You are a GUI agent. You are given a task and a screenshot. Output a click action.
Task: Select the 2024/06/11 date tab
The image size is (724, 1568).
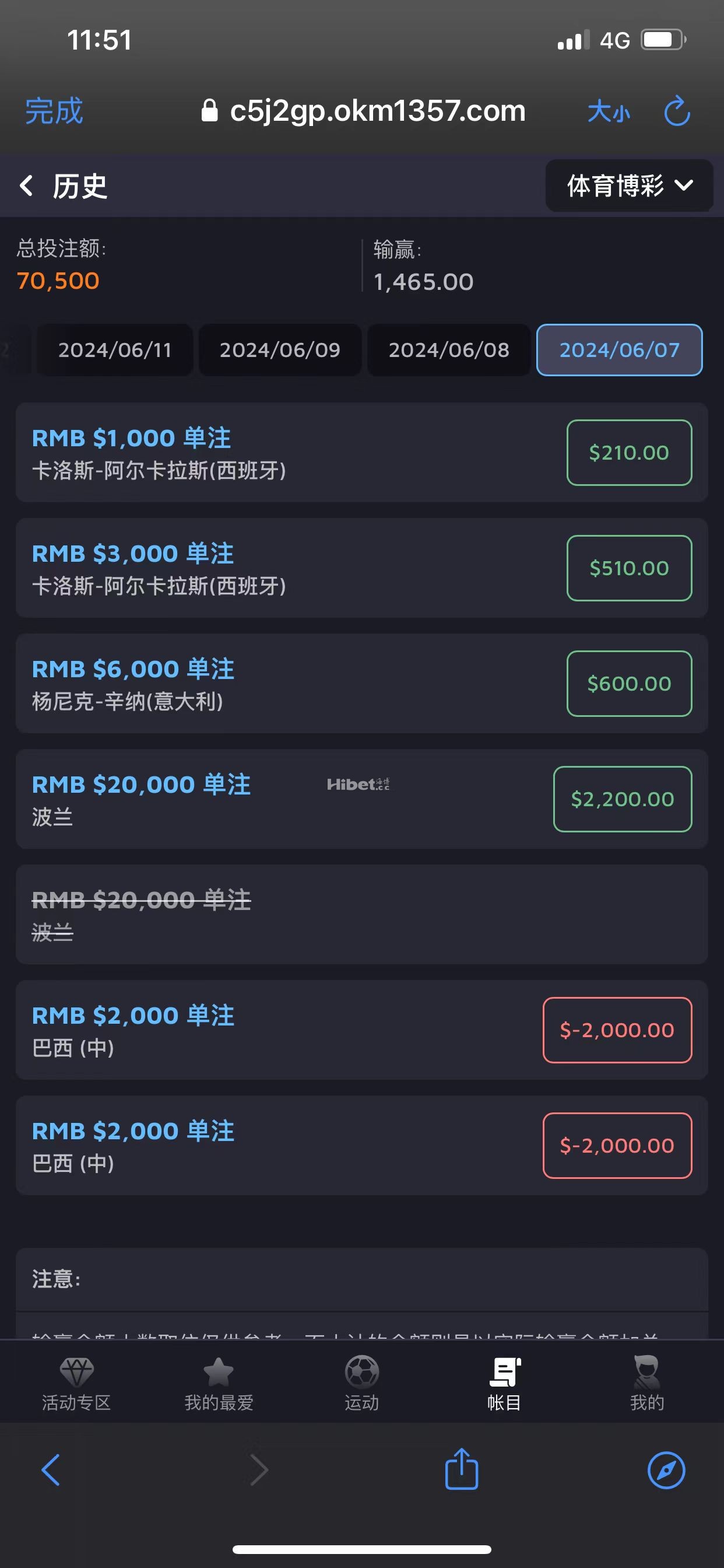114,350
